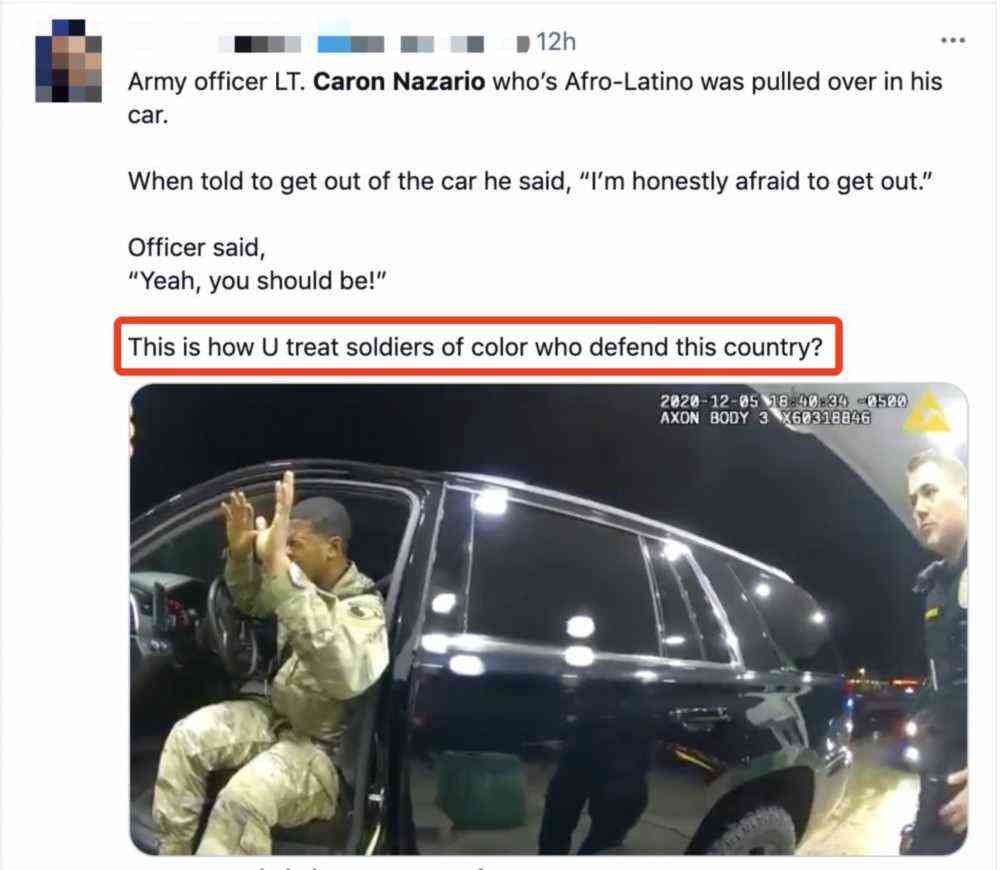Select the bold name Caron Nazario
1000x870 pixels.
pyautogui.click(x=399, y=82)
